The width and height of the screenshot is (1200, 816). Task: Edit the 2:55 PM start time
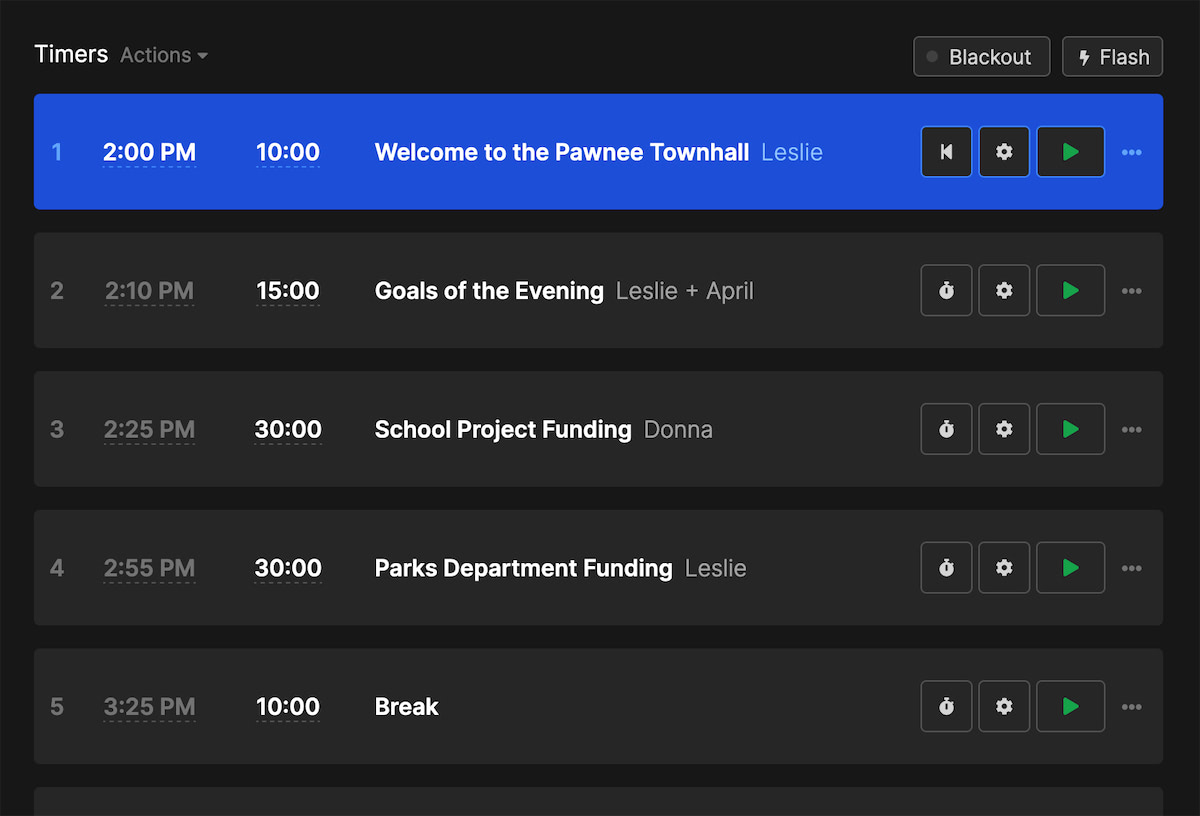[x=149, y=567]
